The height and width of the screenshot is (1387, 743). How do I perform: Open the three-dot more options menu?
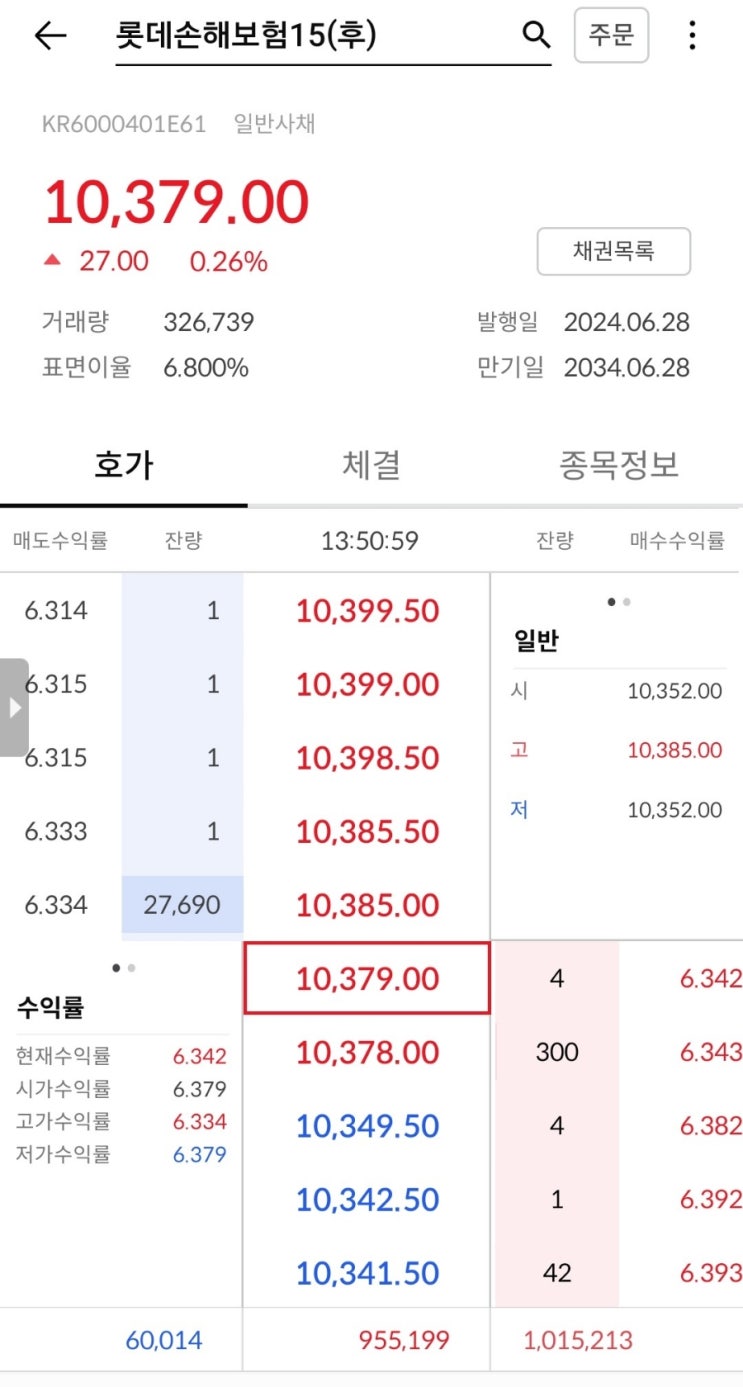coord(692,36)
